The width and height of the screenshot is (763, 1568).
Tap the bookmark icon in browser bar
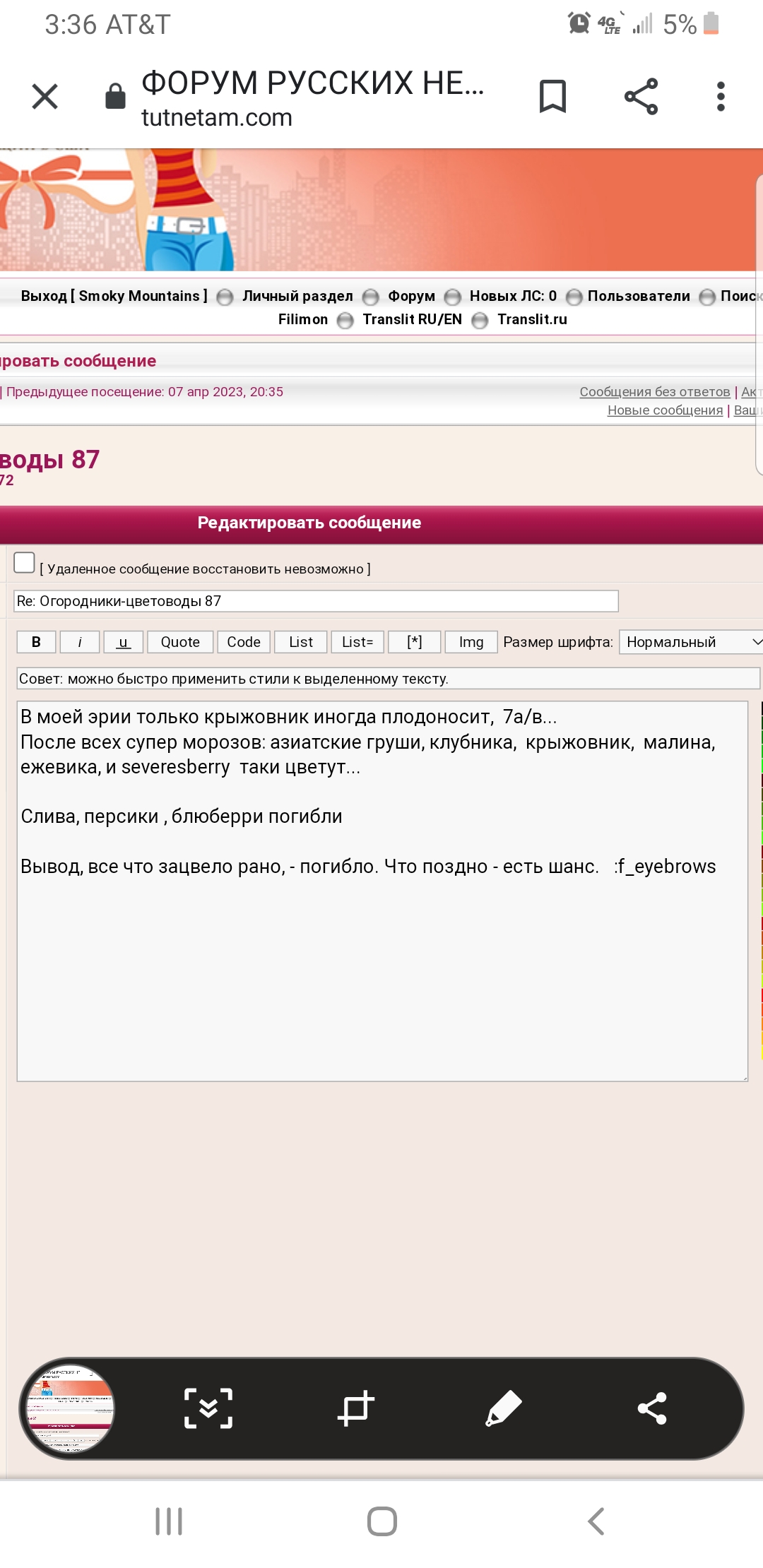552,97
